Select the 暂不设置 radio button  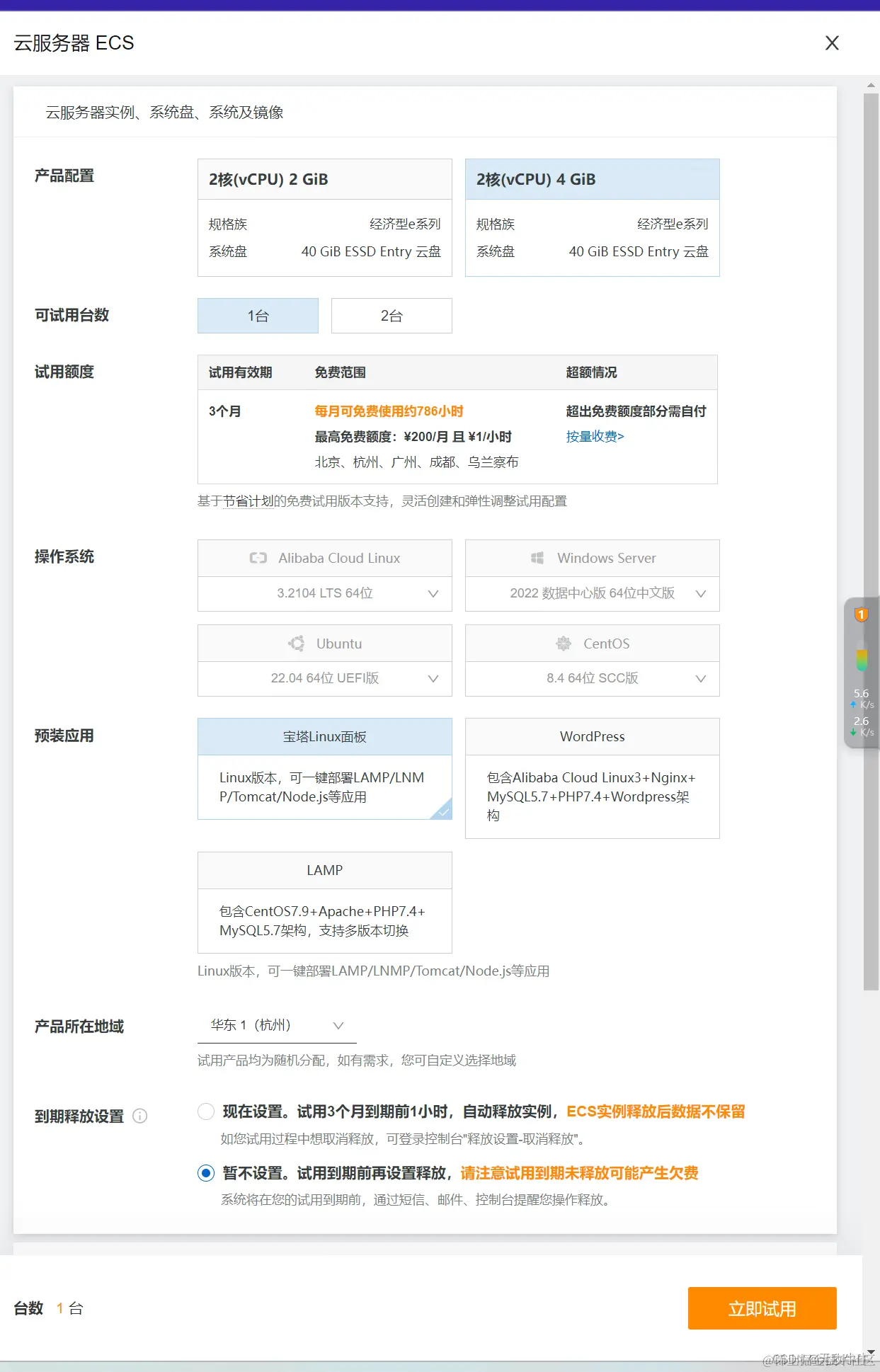pyautogui.click(x=206, y=1173)
